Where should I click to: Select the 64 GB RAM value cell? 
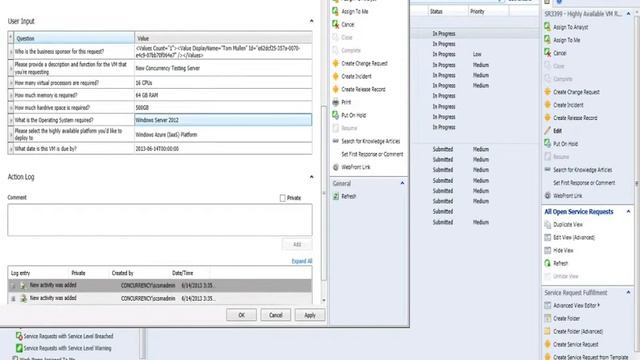pos(223,95)
